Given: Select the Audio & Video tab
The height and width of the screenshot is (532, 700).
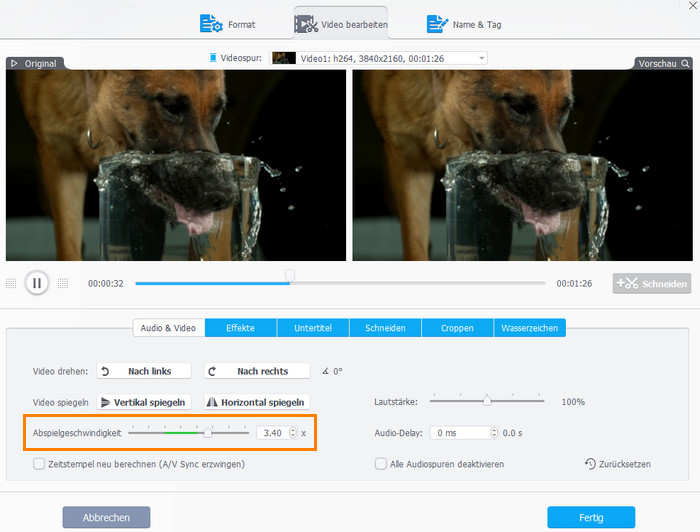Looking at the screenshot, I should tap(168, 328).
